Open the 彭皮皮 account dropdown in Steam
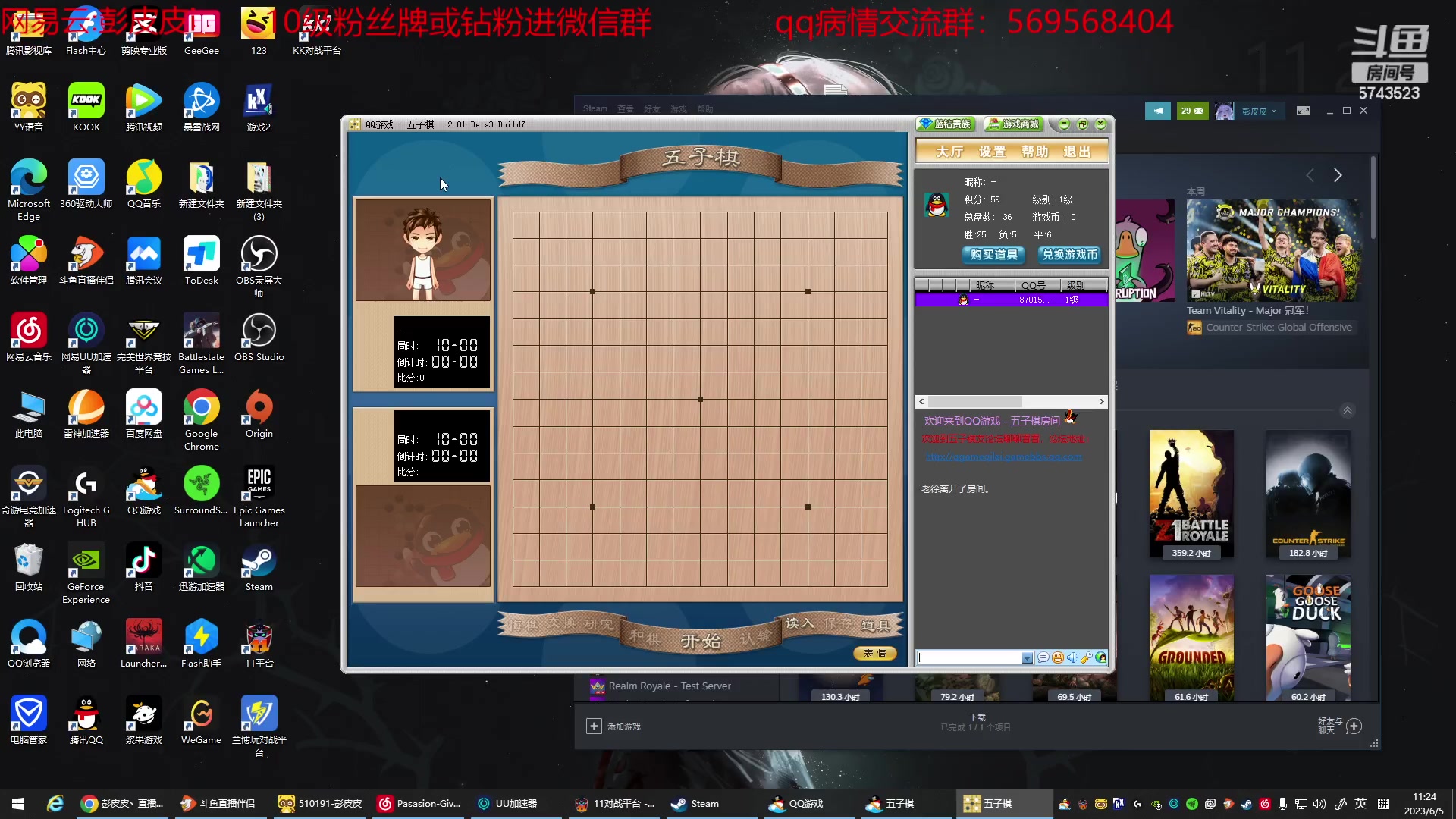The width and height of the screenshot is (1456, 819). tap(1259, 111)
